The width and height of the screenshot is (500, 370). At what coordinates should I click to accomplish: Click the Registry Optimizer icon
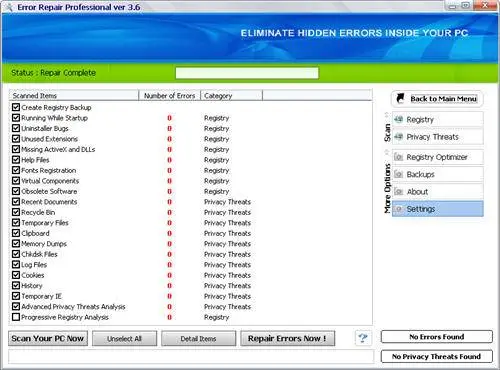398,157
